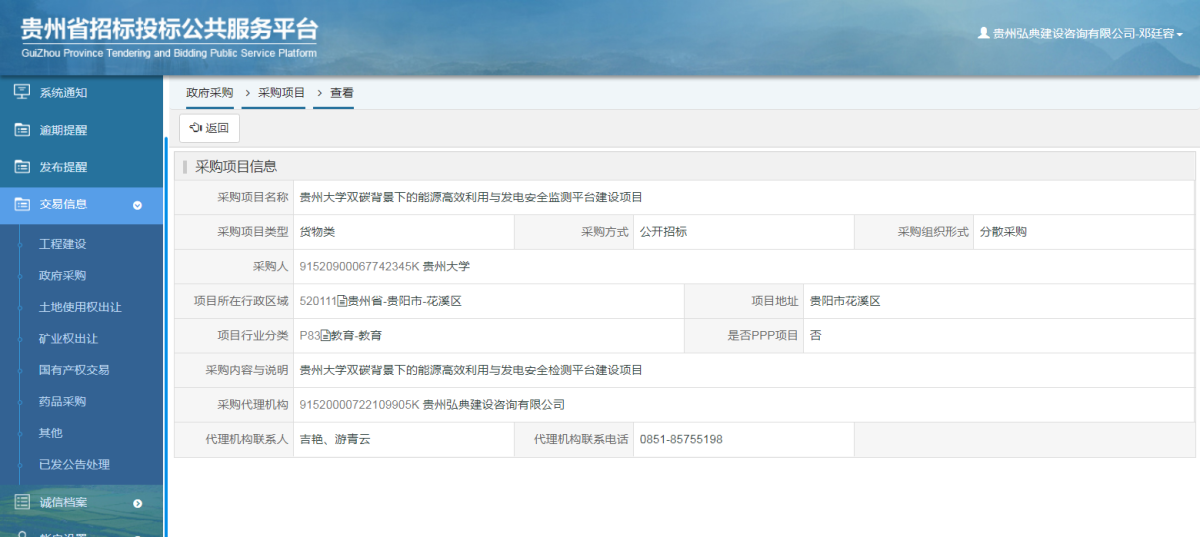Click the 系统通知 monitor icon
This screenshot has height=537, width=1200.
tap(22, 93)
